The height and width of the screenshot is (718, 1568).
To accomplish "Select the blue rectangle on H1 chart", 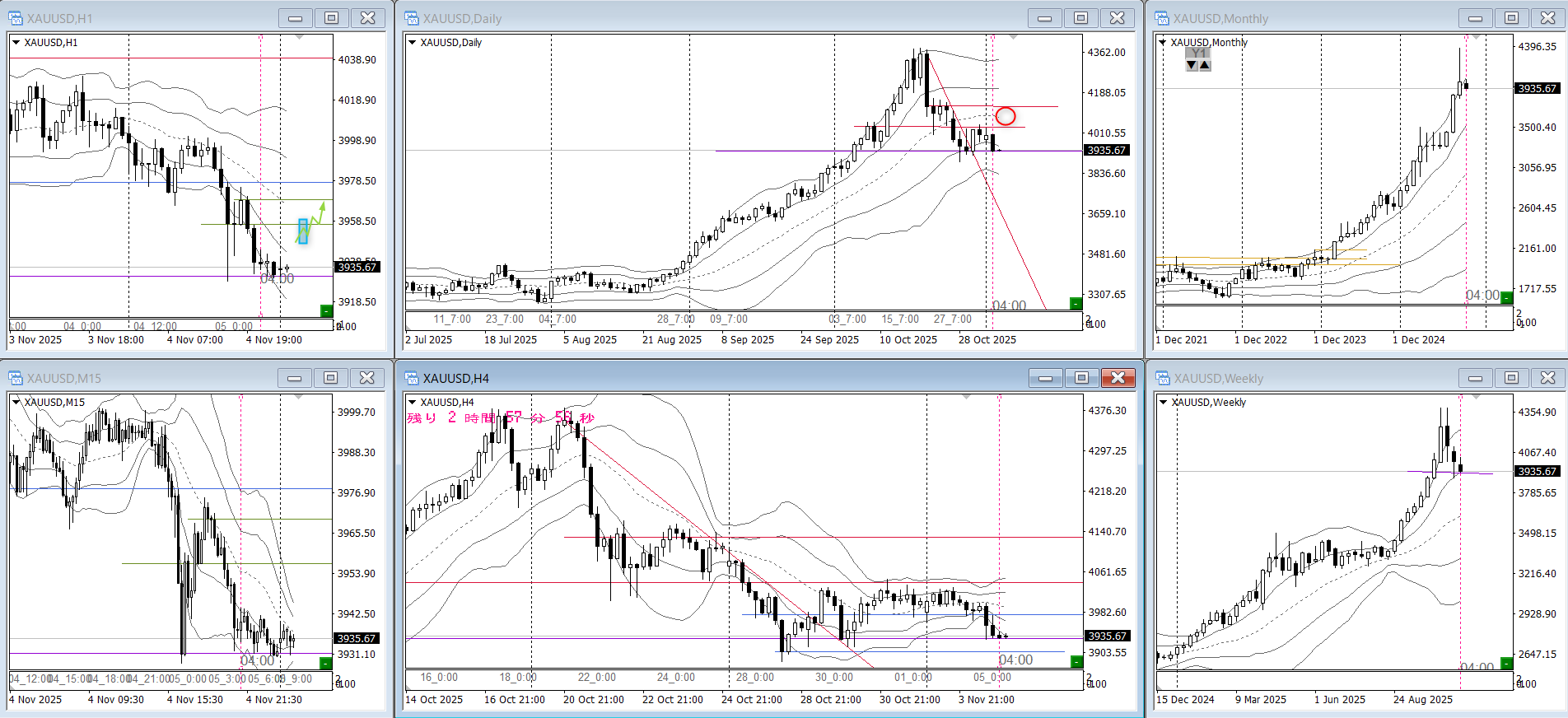I will click(303, 231).
